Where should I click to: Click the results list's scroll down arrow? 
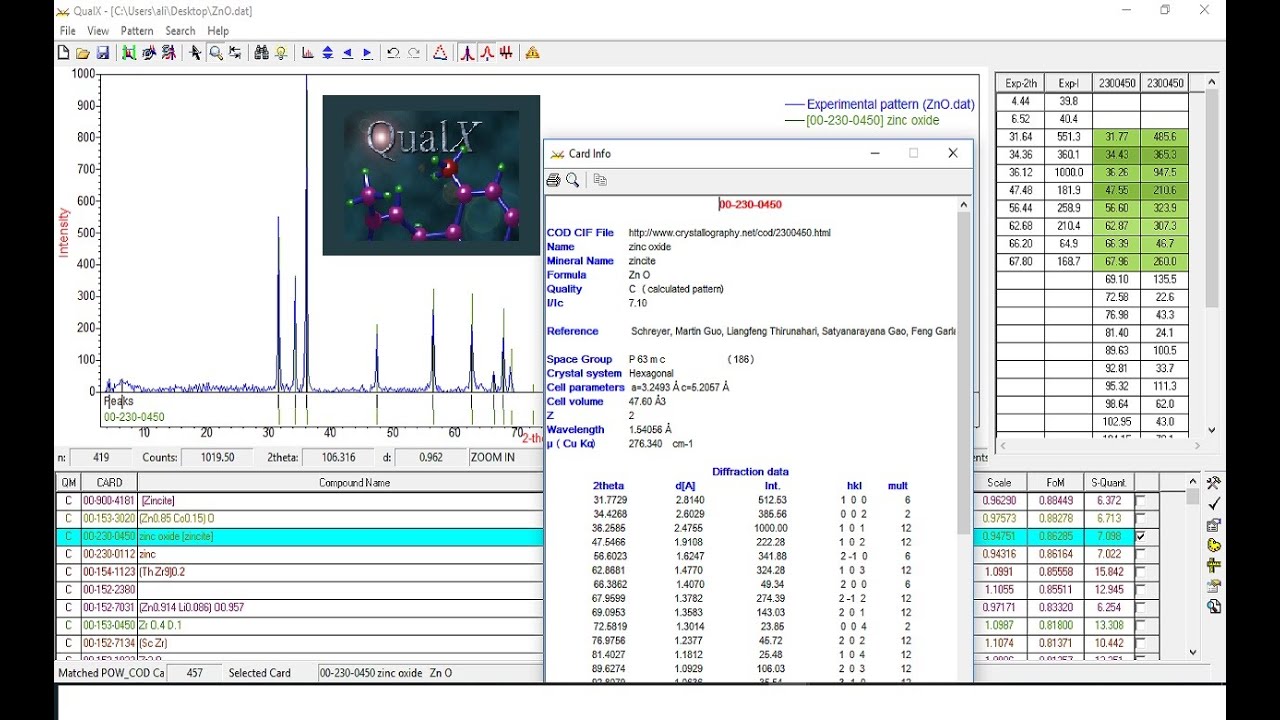click(x=1192, y=652)
